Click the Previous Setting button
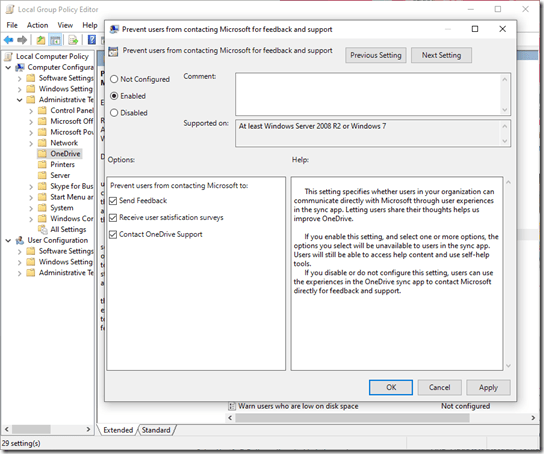 (376, 55)
